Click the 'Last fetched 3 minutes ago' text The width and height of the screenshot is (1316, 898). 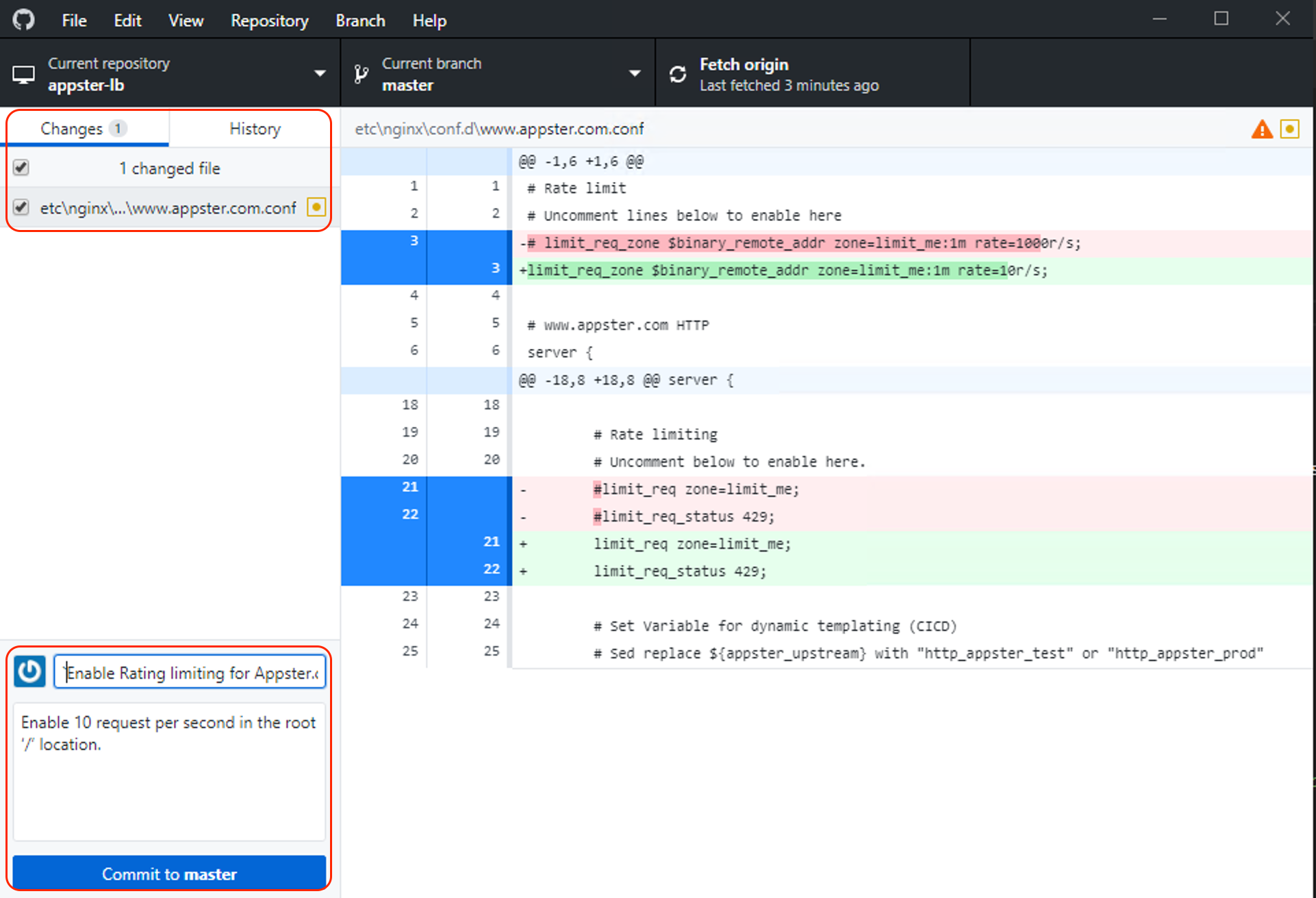click(789, 86)
